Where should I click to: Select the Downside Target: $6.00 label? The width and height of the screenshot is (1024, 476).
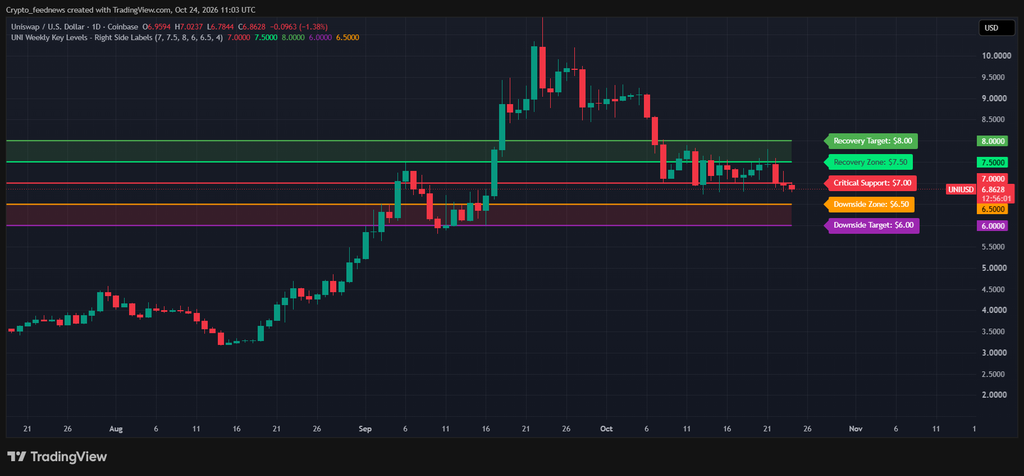coord(872,226)
